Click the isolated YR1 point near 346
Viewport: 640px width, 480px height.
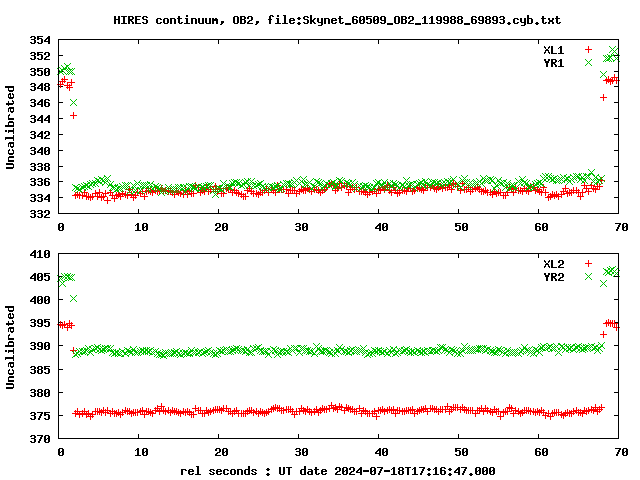73,102
